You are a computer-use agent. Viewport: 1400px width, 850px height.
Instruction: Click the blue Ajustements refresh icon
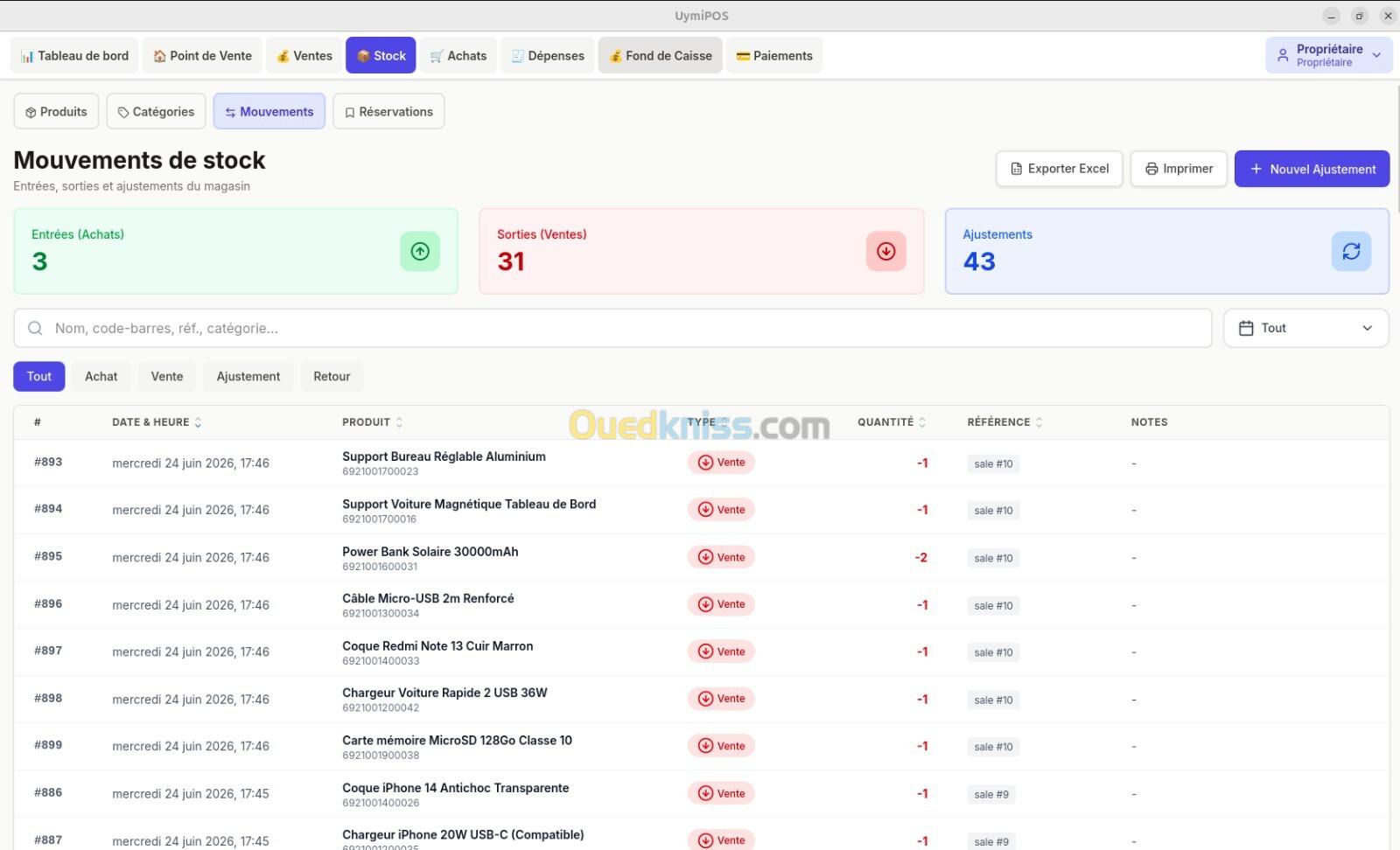pos(1351,251)
